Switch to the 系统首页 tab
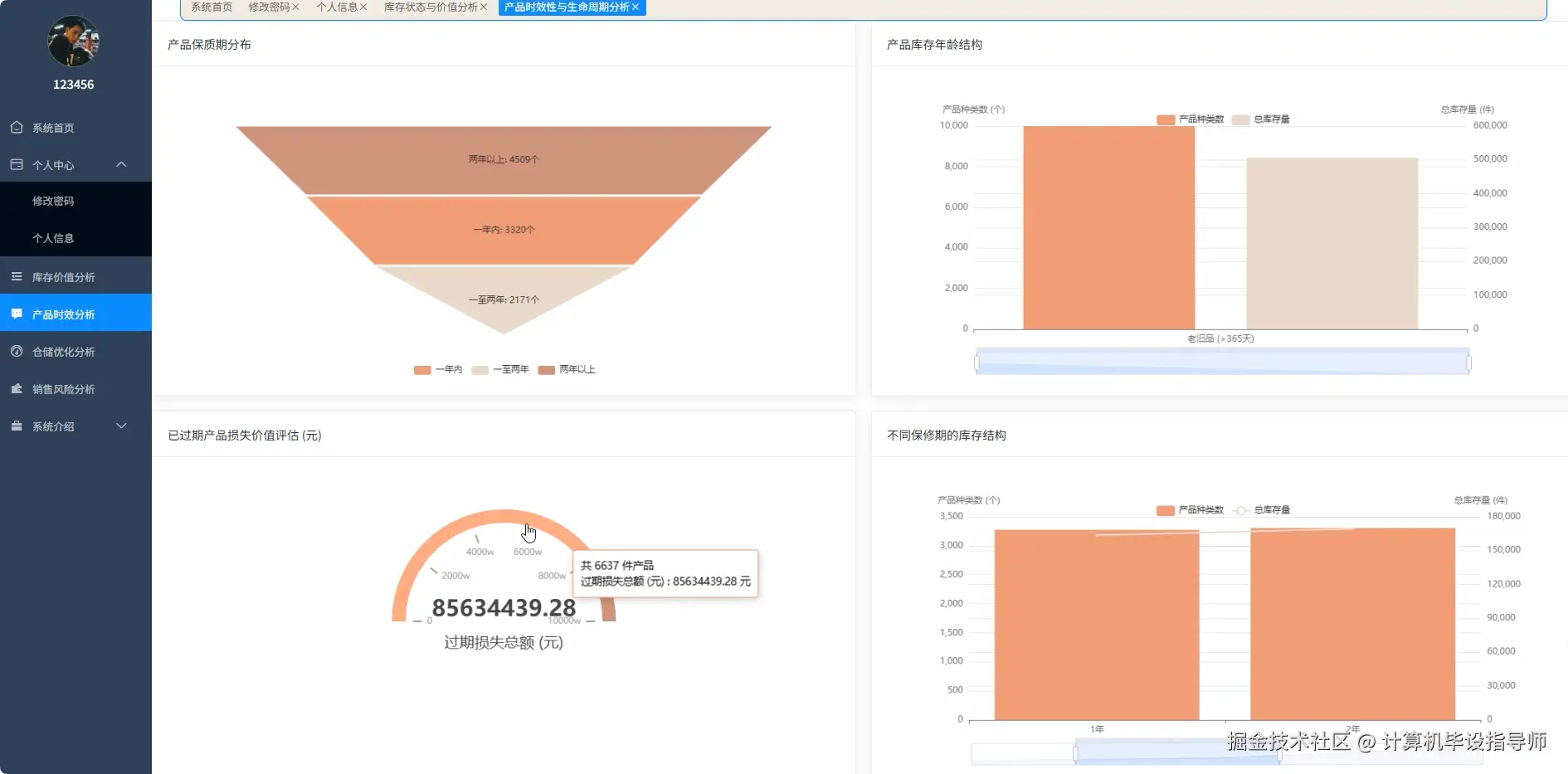The height and width of the screenshot is (774, 1568). tap(212, 7)
